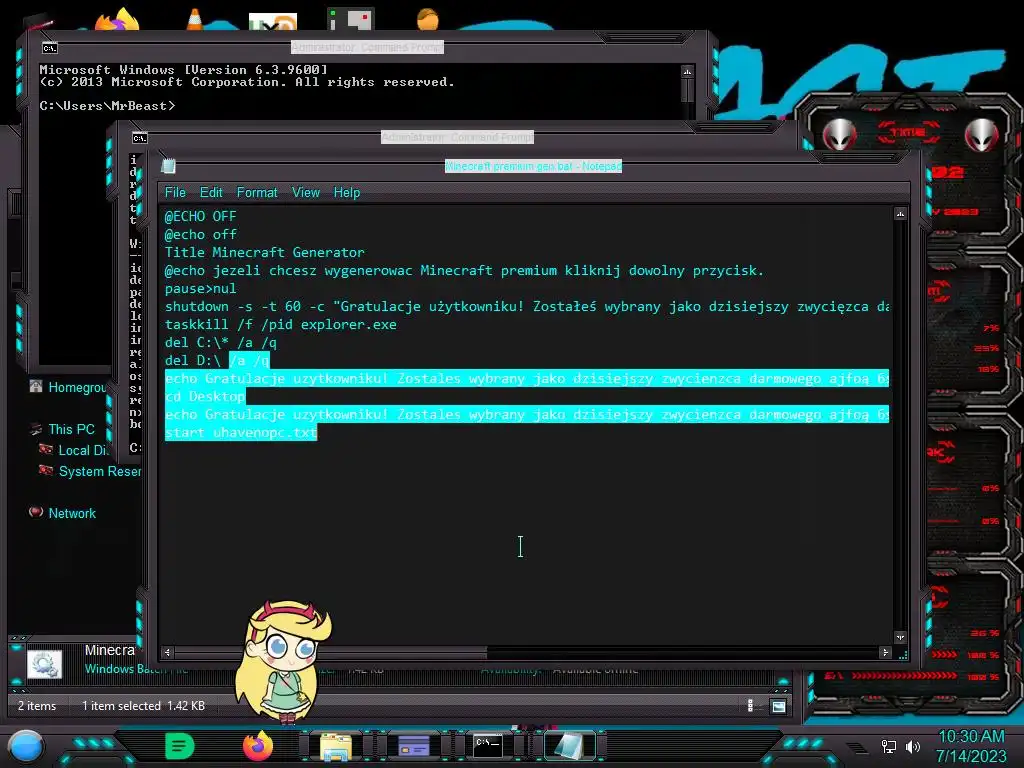Click the "start uhavenopc.txt" line
The image size is (1024, 768).
[240, 432]
